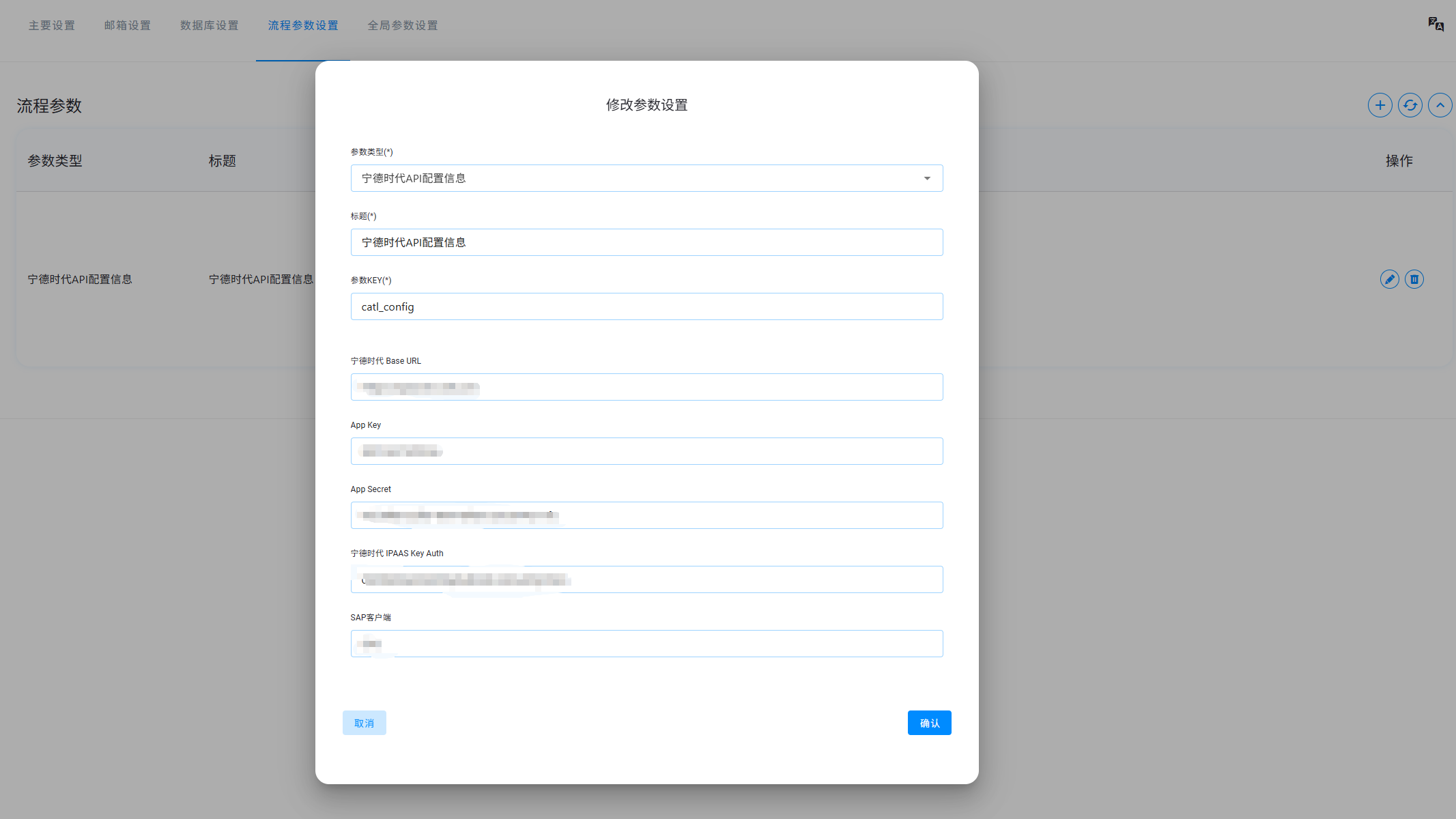1456x819 pixels.
Task: Click the 标题 column header
Action: pyautogui.click(x=223, y=161)
